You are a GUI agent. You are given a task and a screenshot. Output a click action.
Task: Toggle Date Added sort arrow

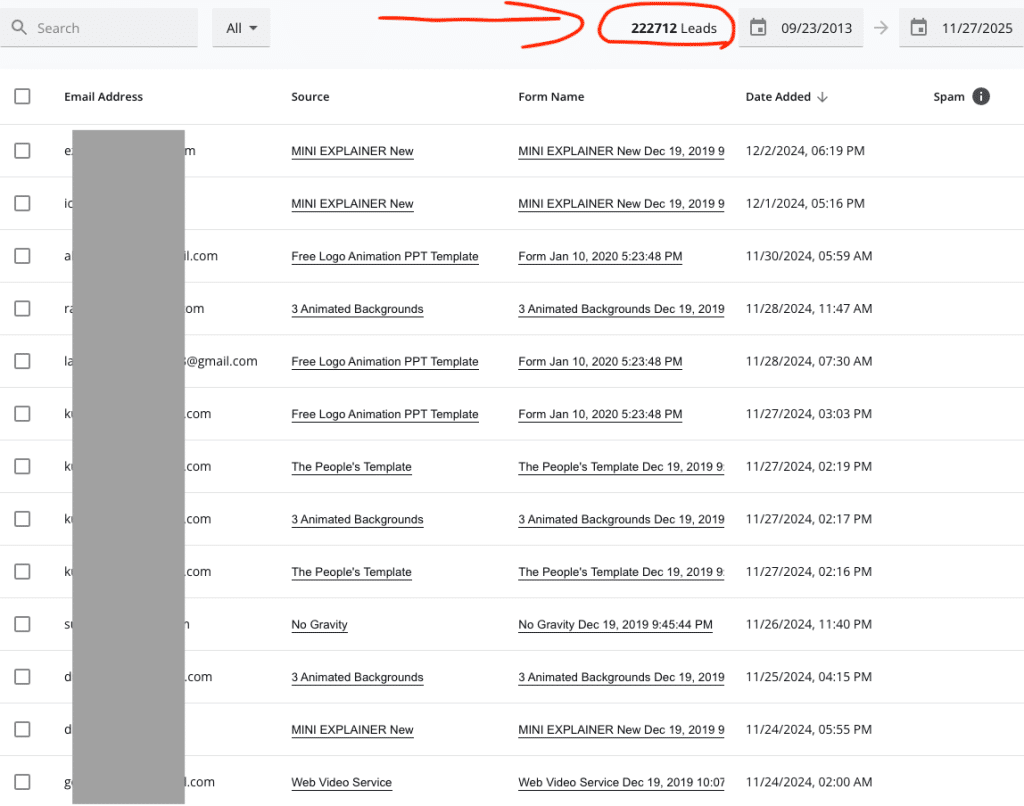click(x=822, y=97)
